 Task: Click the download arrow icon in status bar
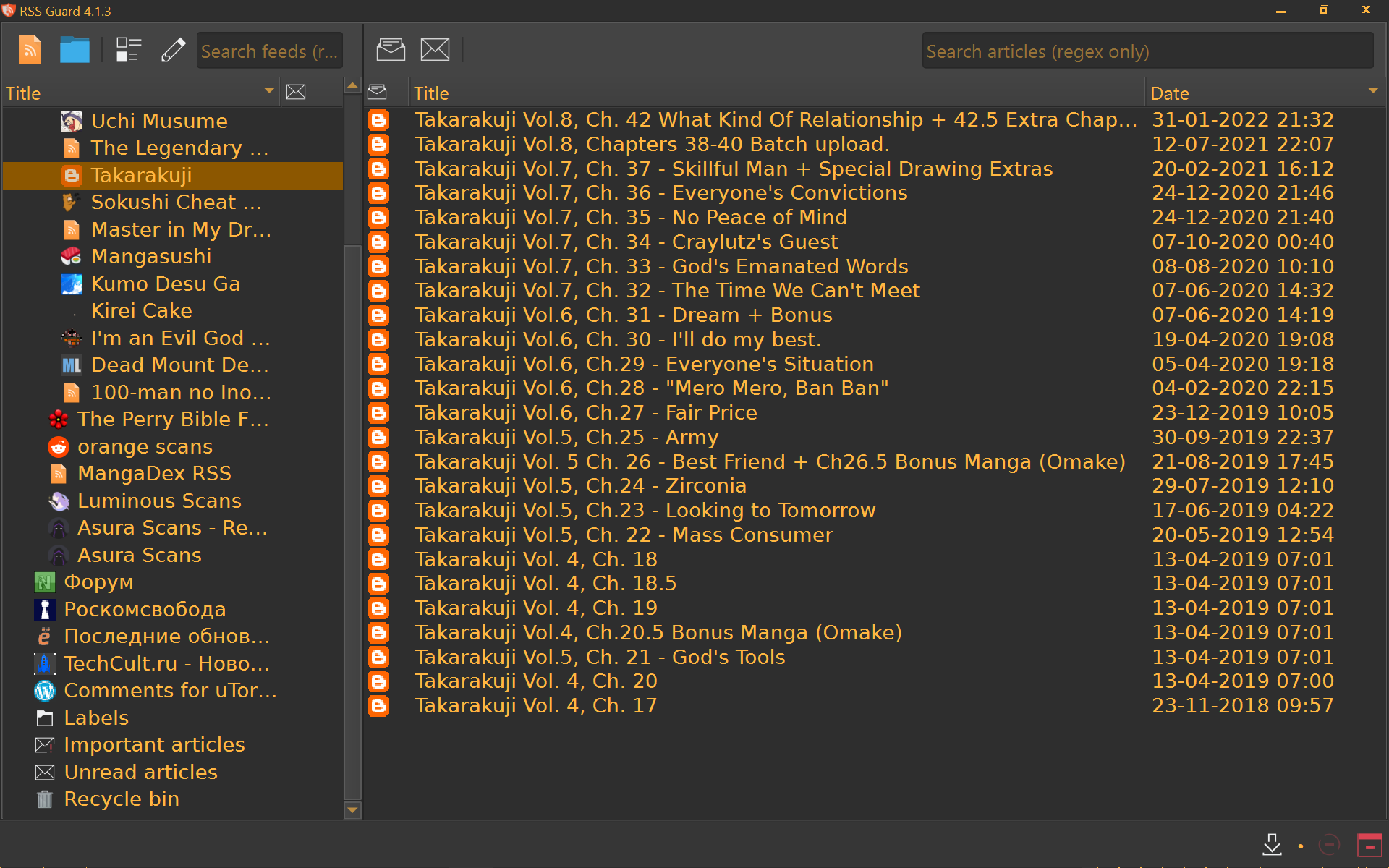pos(1272,844)
